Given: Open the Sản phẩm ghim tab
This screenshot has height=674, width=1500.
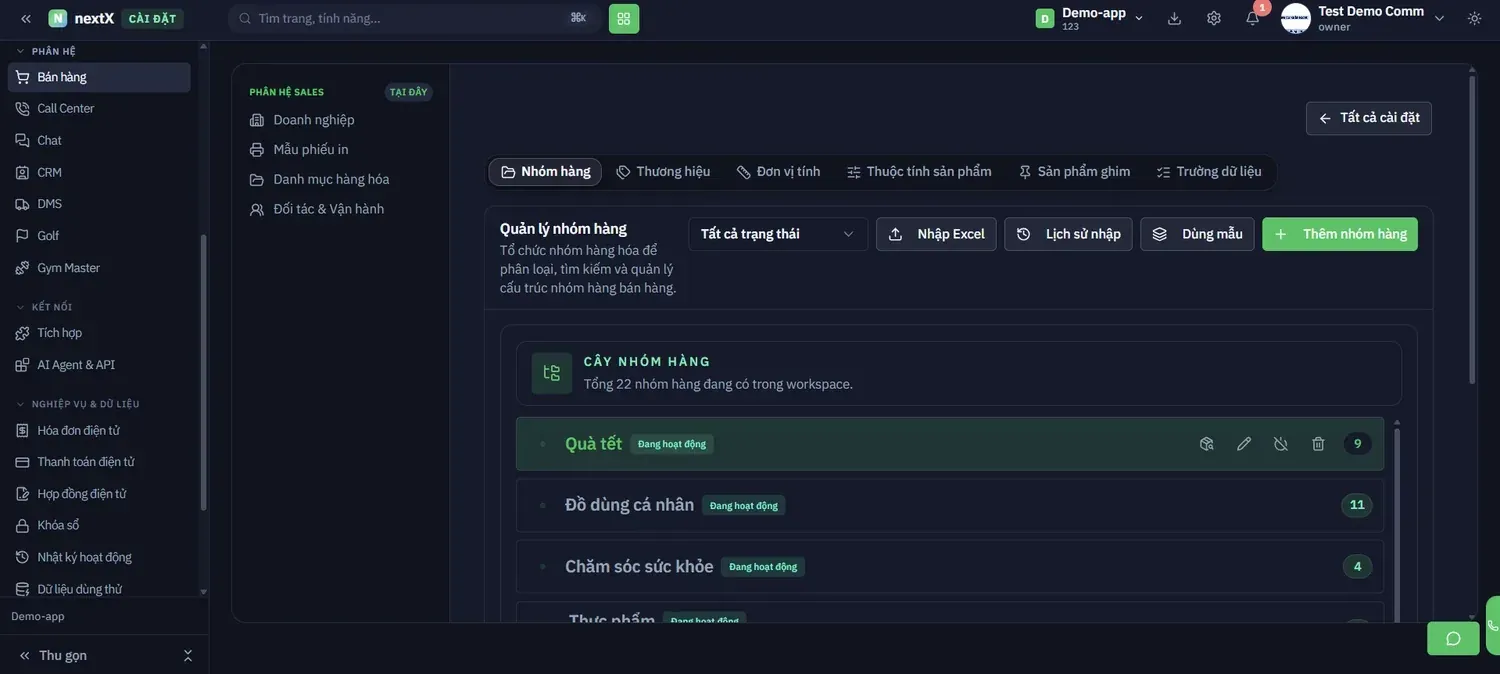Looking at the screenshot, I should (x=1075, y=172).
